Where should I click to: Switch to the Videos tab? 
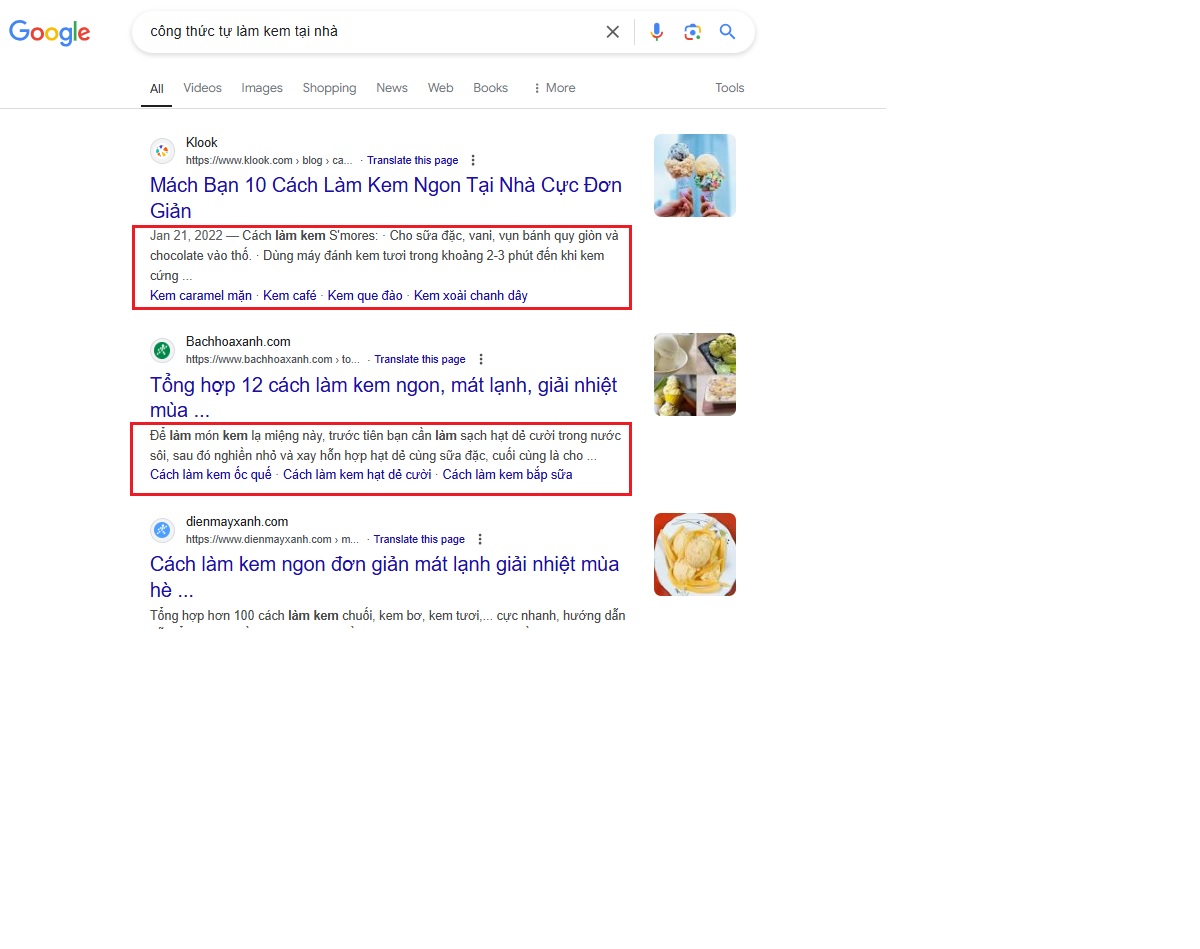[x=202, y=88]
